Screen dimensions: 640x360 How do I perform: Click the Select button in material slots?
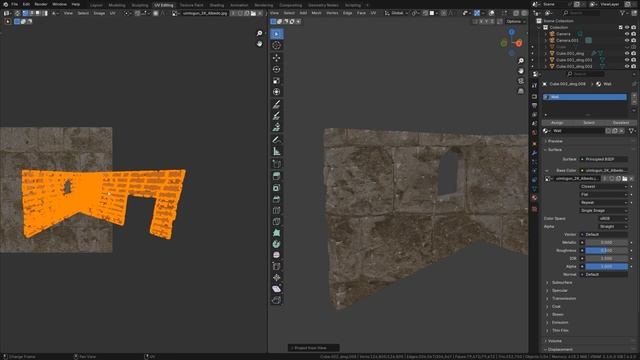(589, 123)
